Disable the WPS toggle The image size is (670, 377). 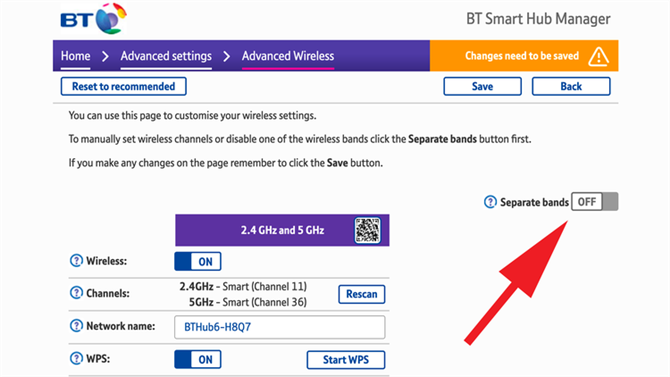(x=198, y=359)
